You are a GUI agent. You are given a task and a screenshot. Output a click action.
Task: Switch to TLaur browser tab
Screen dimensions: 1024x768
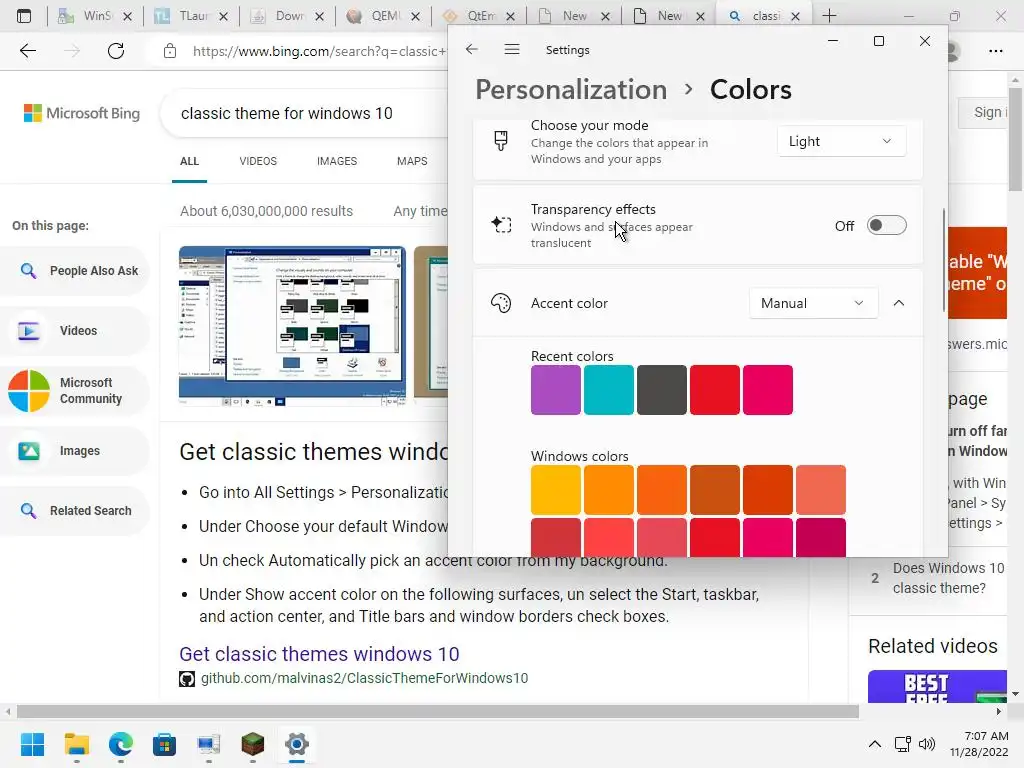point(192,16)
